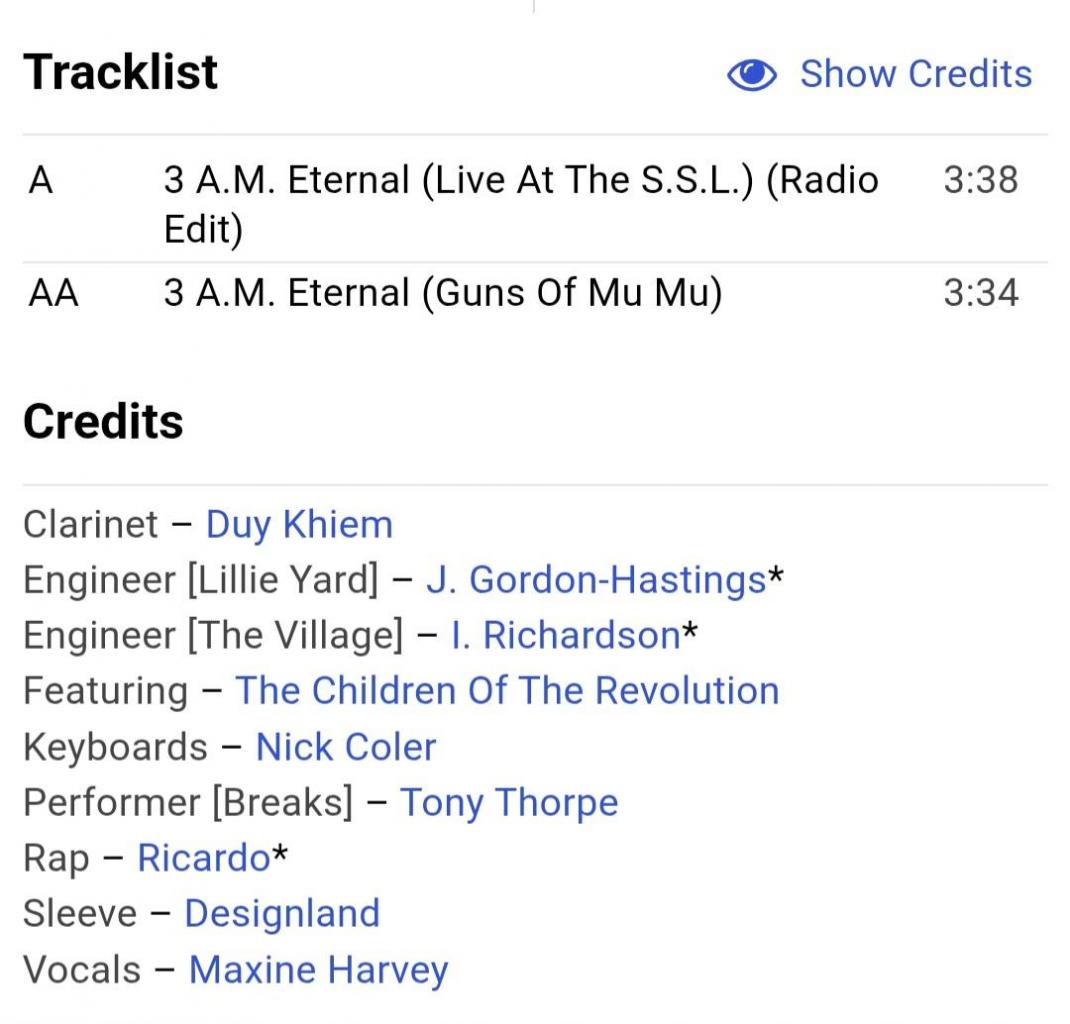Click the AA track position label
The image size is (1070, 1024).
click(54, 293)
